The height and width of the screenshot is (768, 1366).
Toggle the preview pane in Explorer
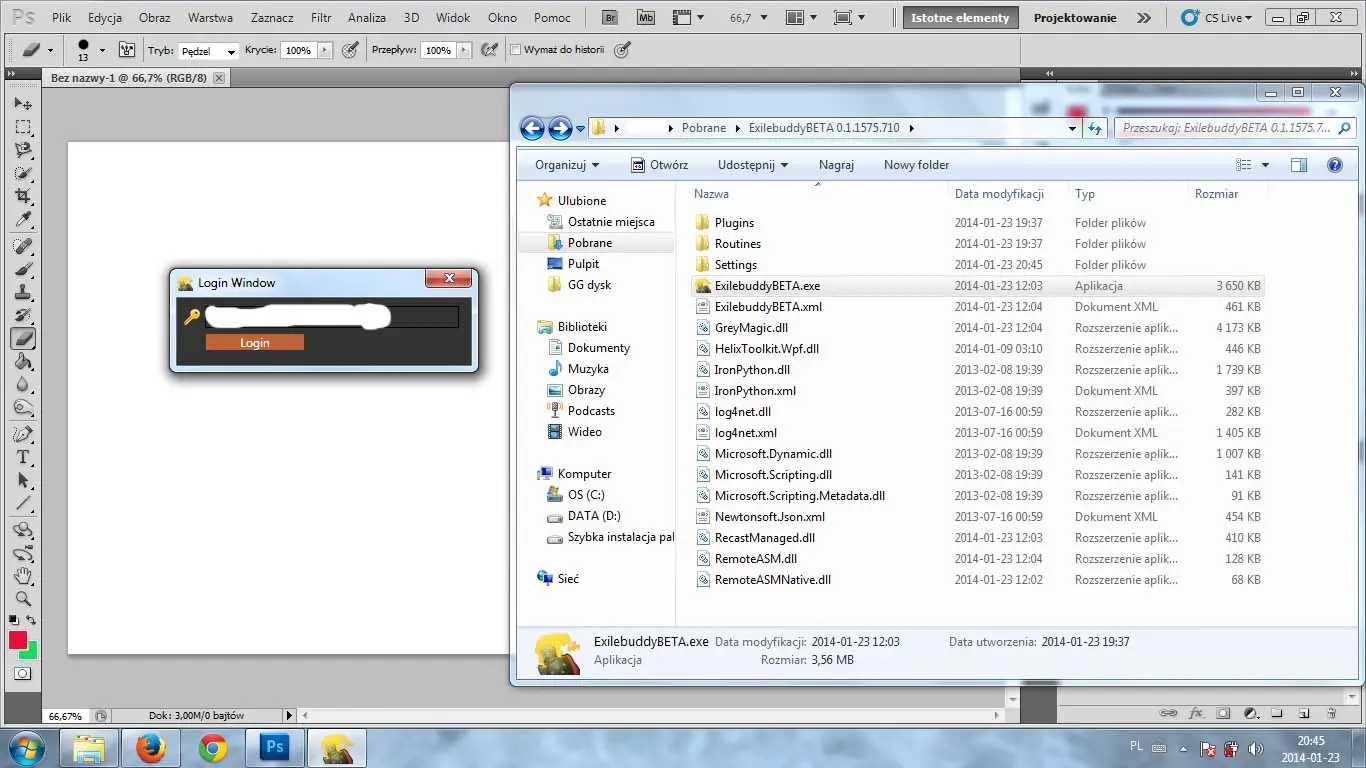click(1298, 165)
